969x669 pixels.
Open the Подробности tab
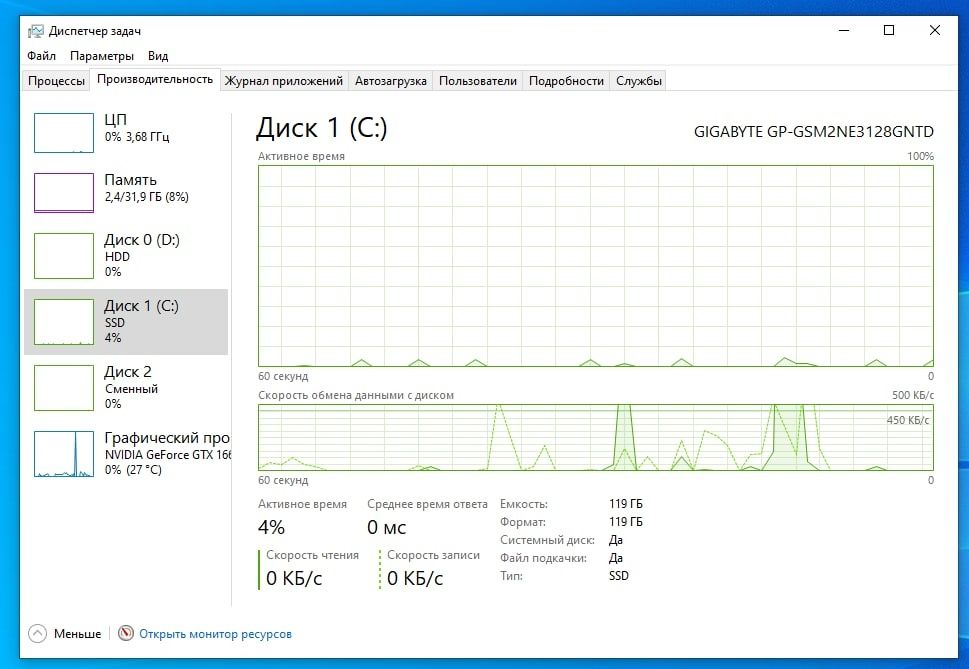pos(566,81)
